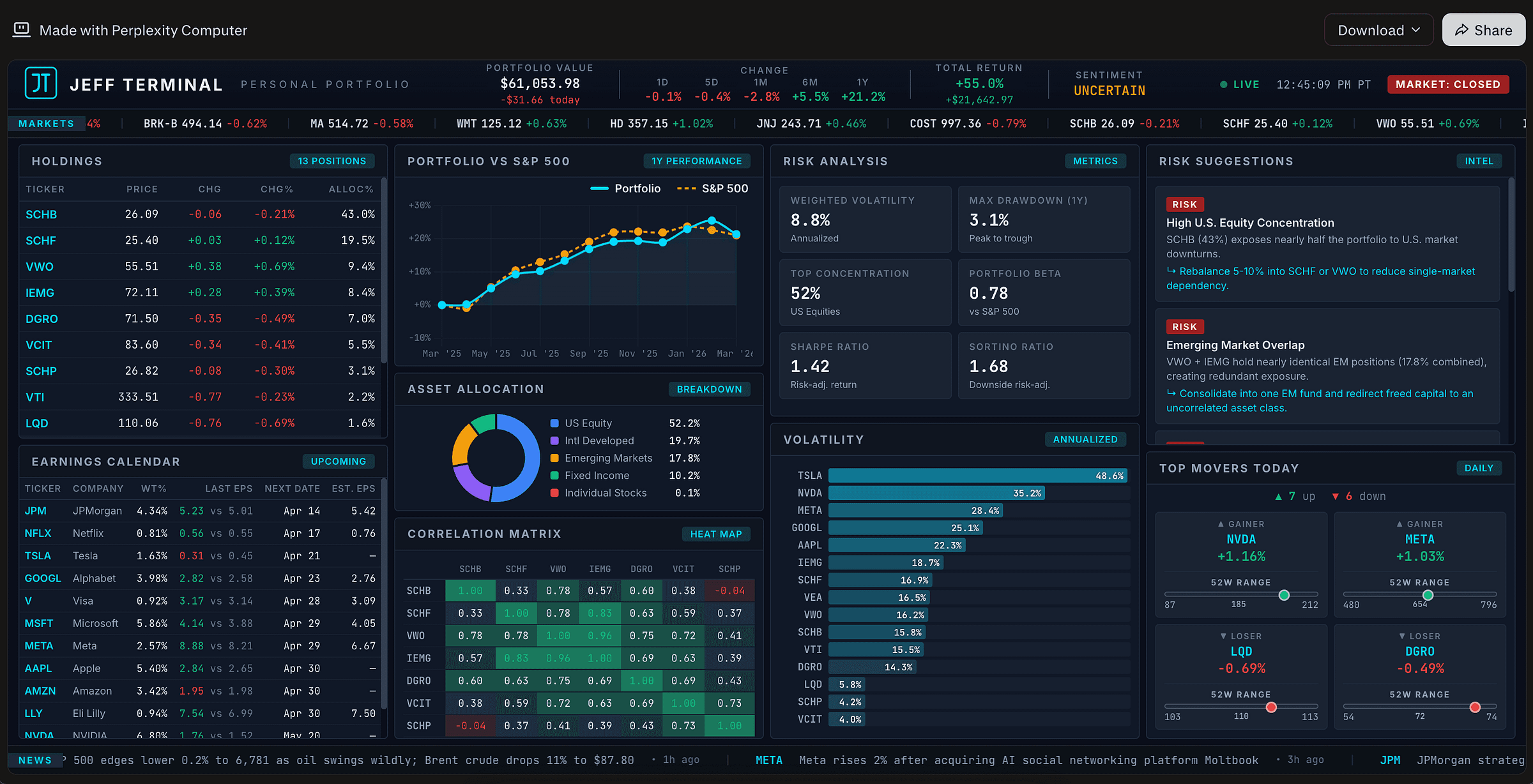The height and width of the screenshot is (784, 1533).
Task: Click the UPCOMING tag in Earnings Calendar
Action: (339, 461)
